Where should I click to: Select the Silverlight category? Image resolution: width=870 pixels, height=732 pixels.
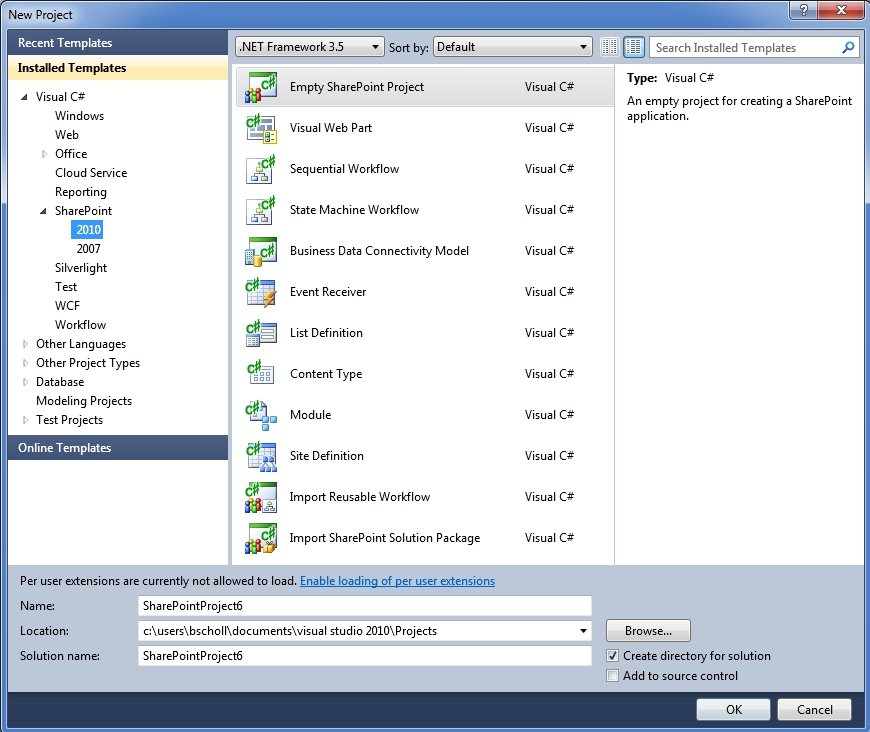click(x=80, y=268)
